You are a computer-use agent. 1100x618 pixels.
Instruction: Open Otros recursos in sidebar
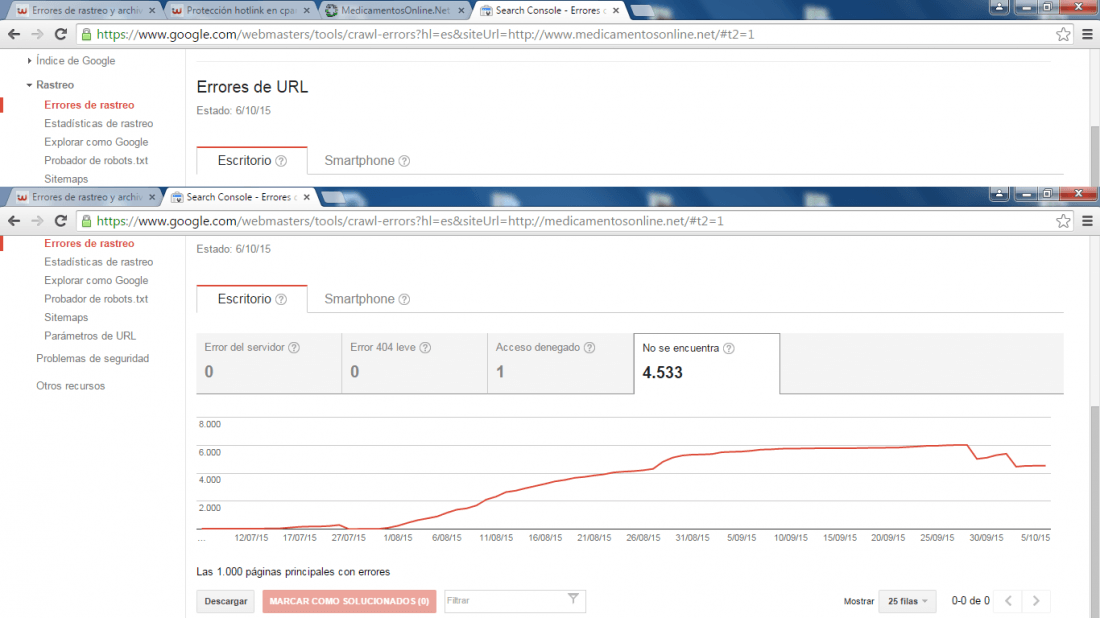tap(71, 386)
